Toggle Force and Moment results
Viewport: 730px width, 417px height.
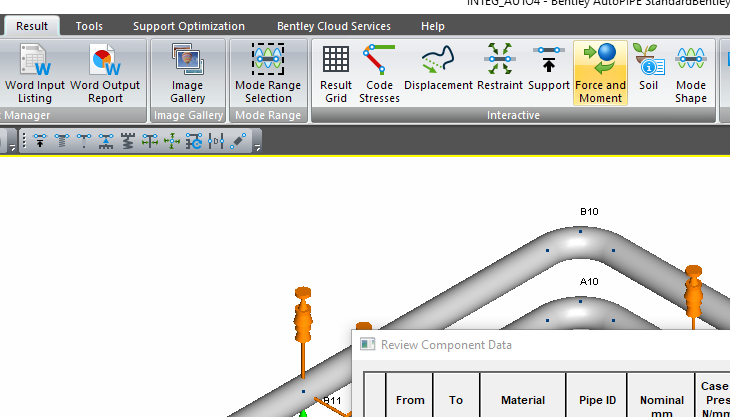(x=600, y=73)
